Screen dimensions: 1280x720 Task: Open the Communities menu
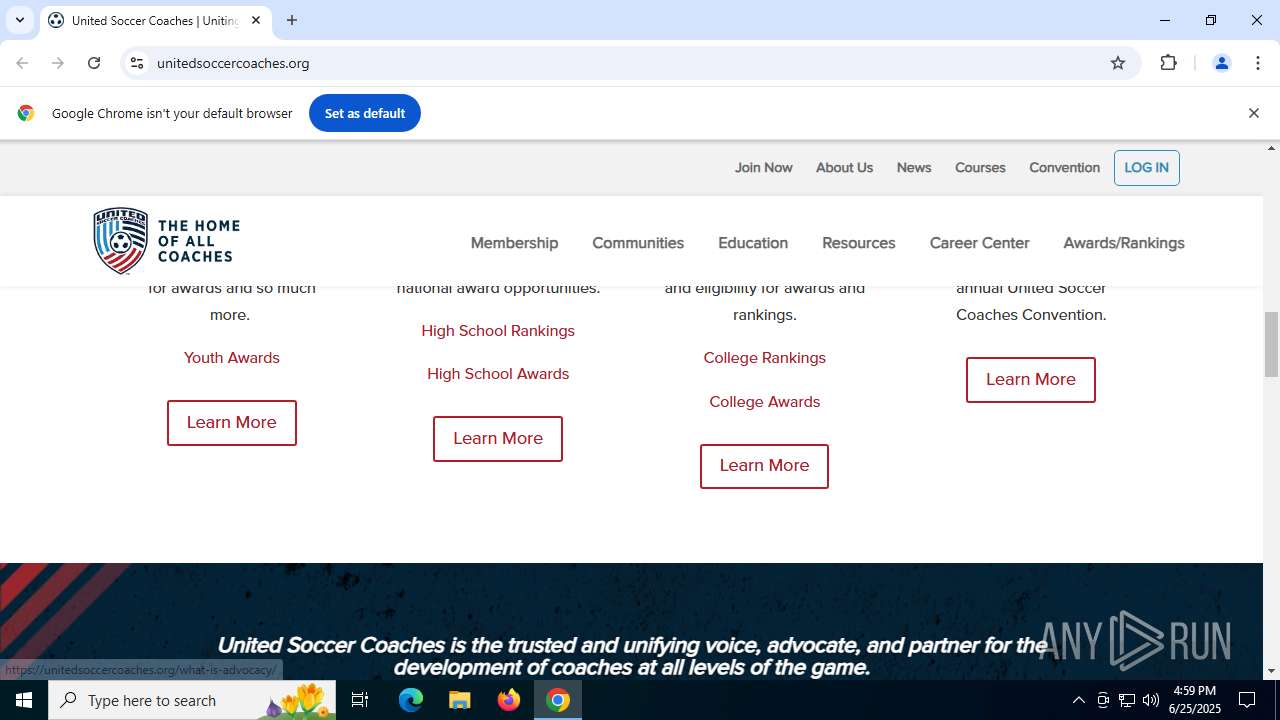pyautogui.click(x=638, y=243)
